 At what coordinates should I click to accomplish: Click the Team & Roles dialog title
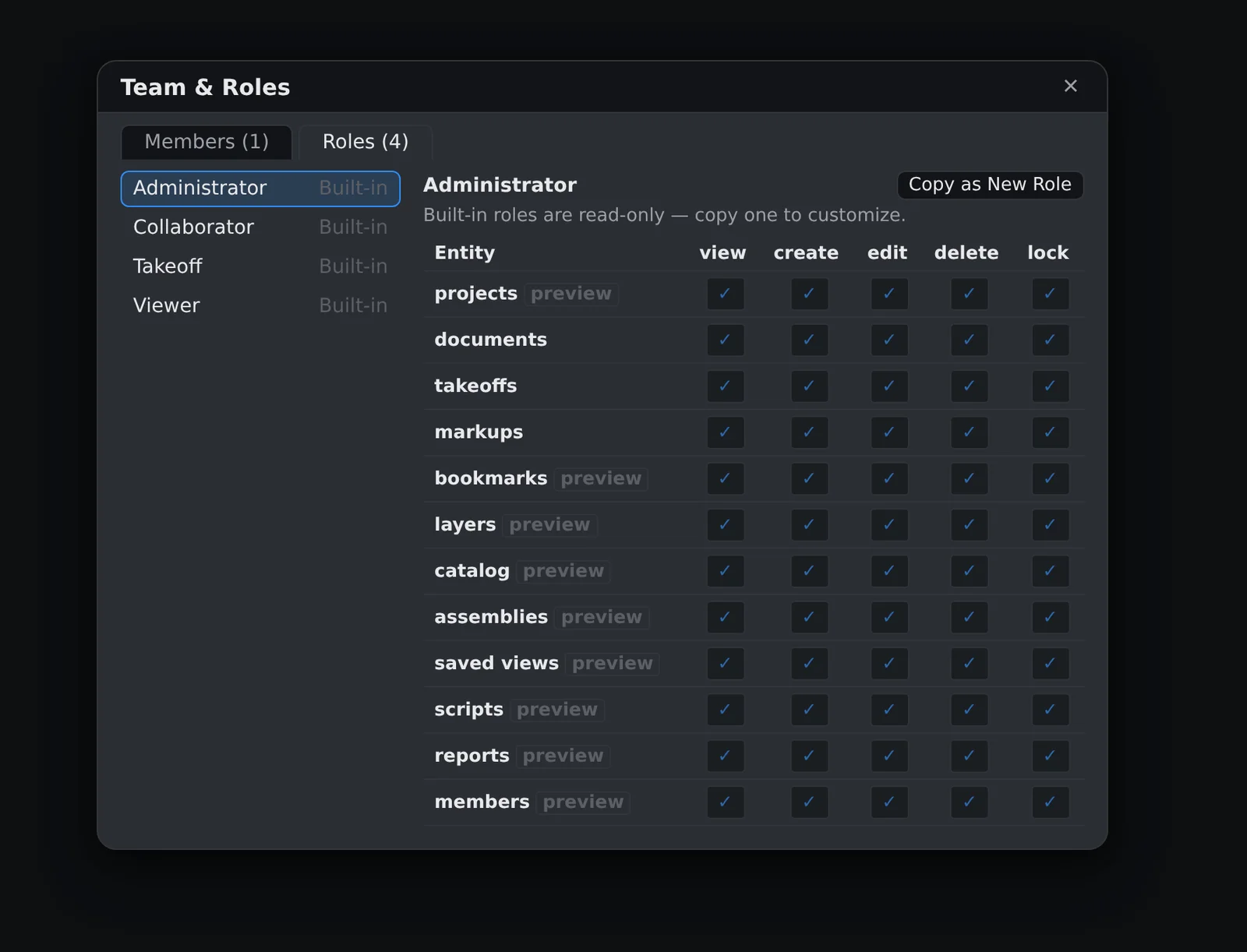(x=205, y=87)
